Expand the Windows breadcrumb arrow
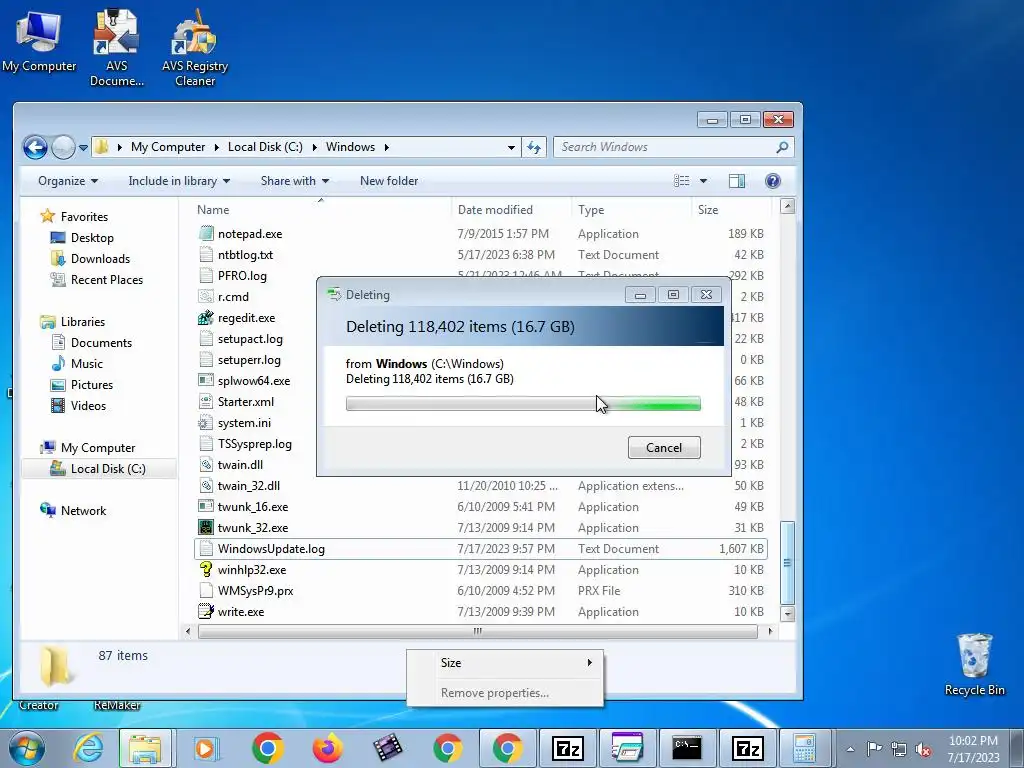1024x768 pixels. pyautogui.click(x=387, y=147)
